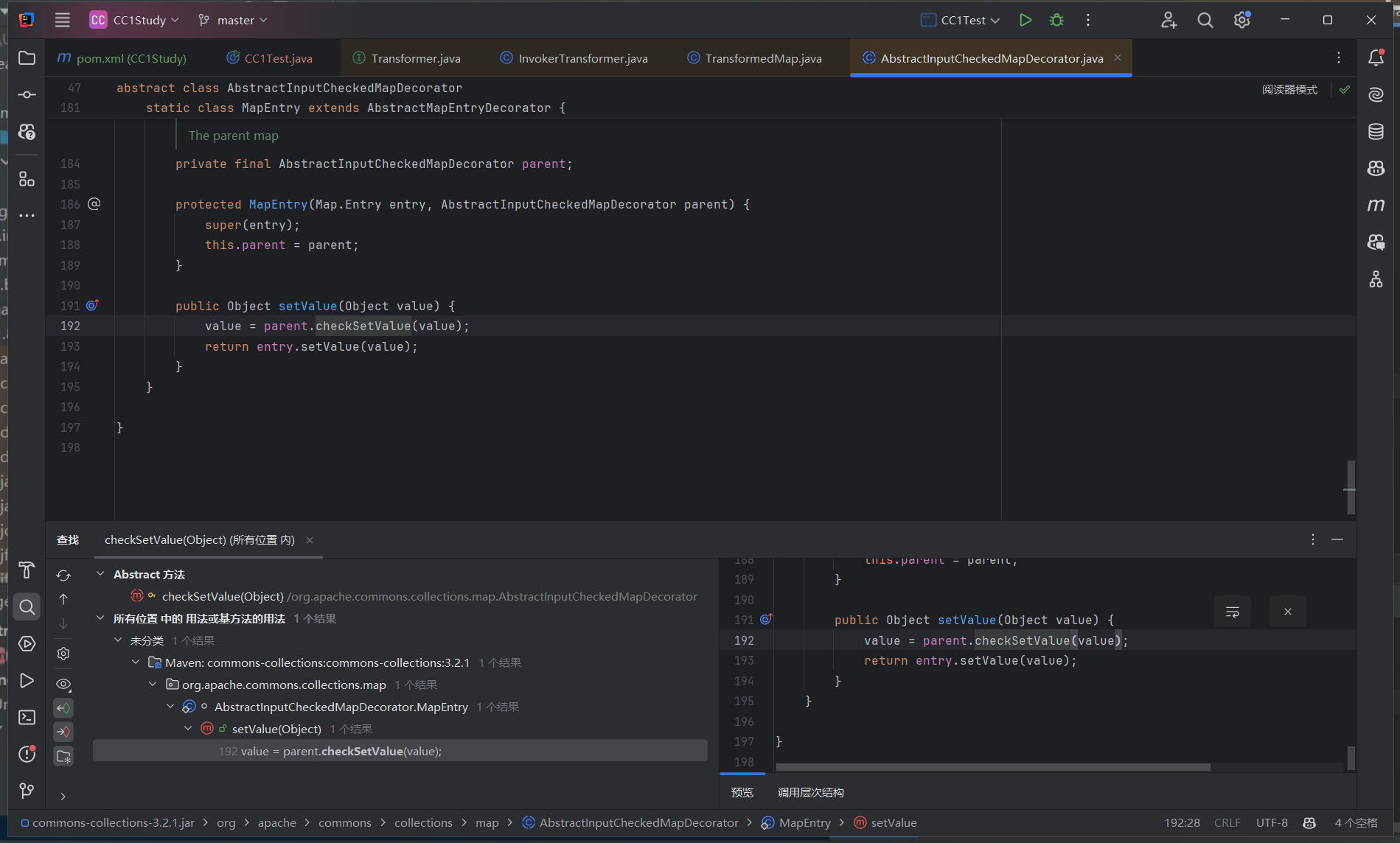Image resolution: width=1400 pixels, height=843 pixels.
Task: Open CC1Study project dropdown
Action: pyautogui.click(x=134, y=20)
